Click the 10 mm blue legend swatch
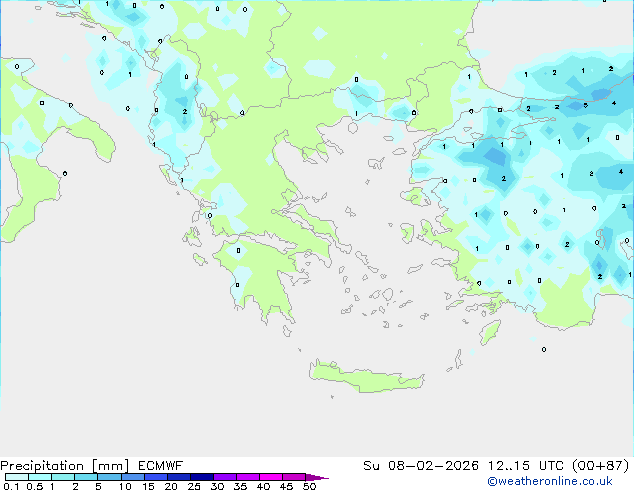 [x=133, y=477]
